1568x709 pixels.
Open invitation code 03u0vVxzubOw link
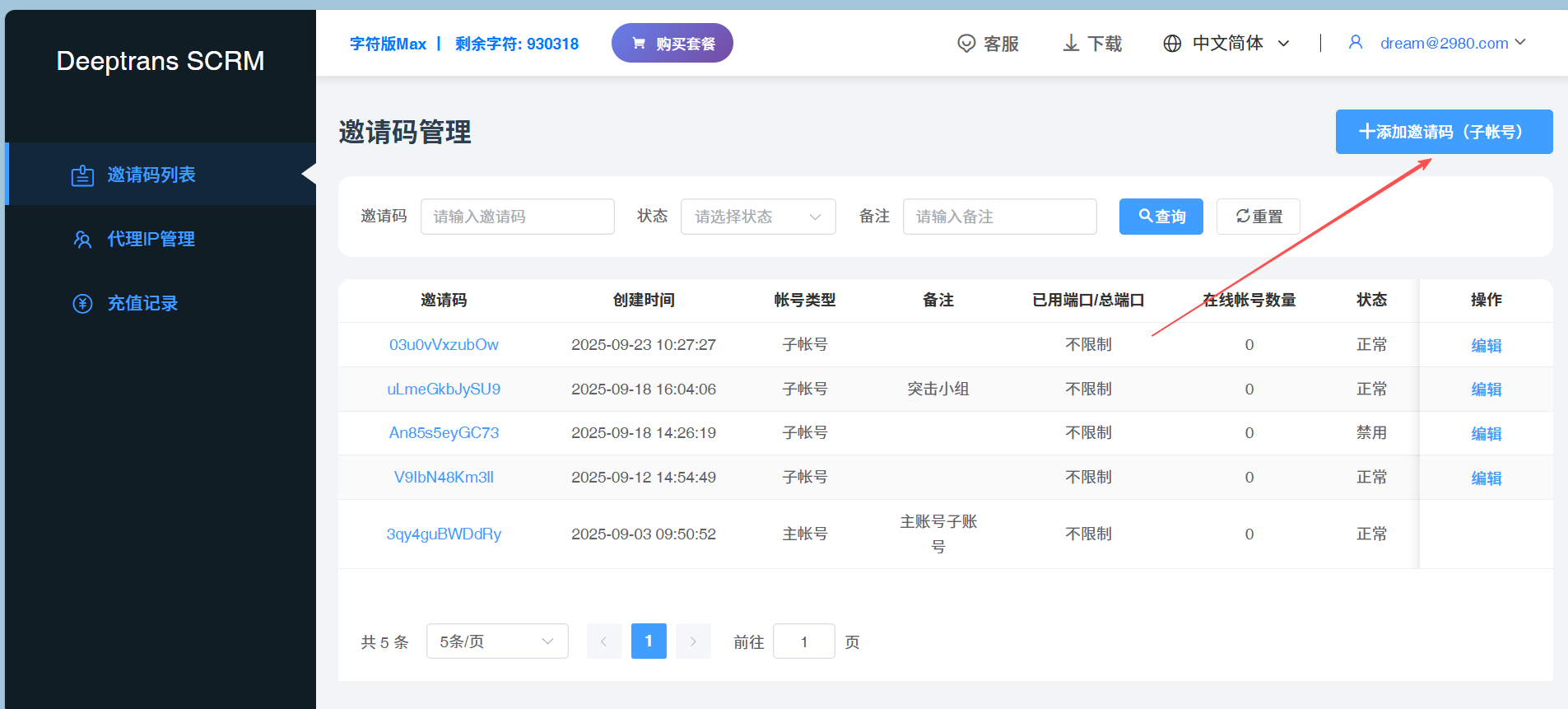[444, 345]
